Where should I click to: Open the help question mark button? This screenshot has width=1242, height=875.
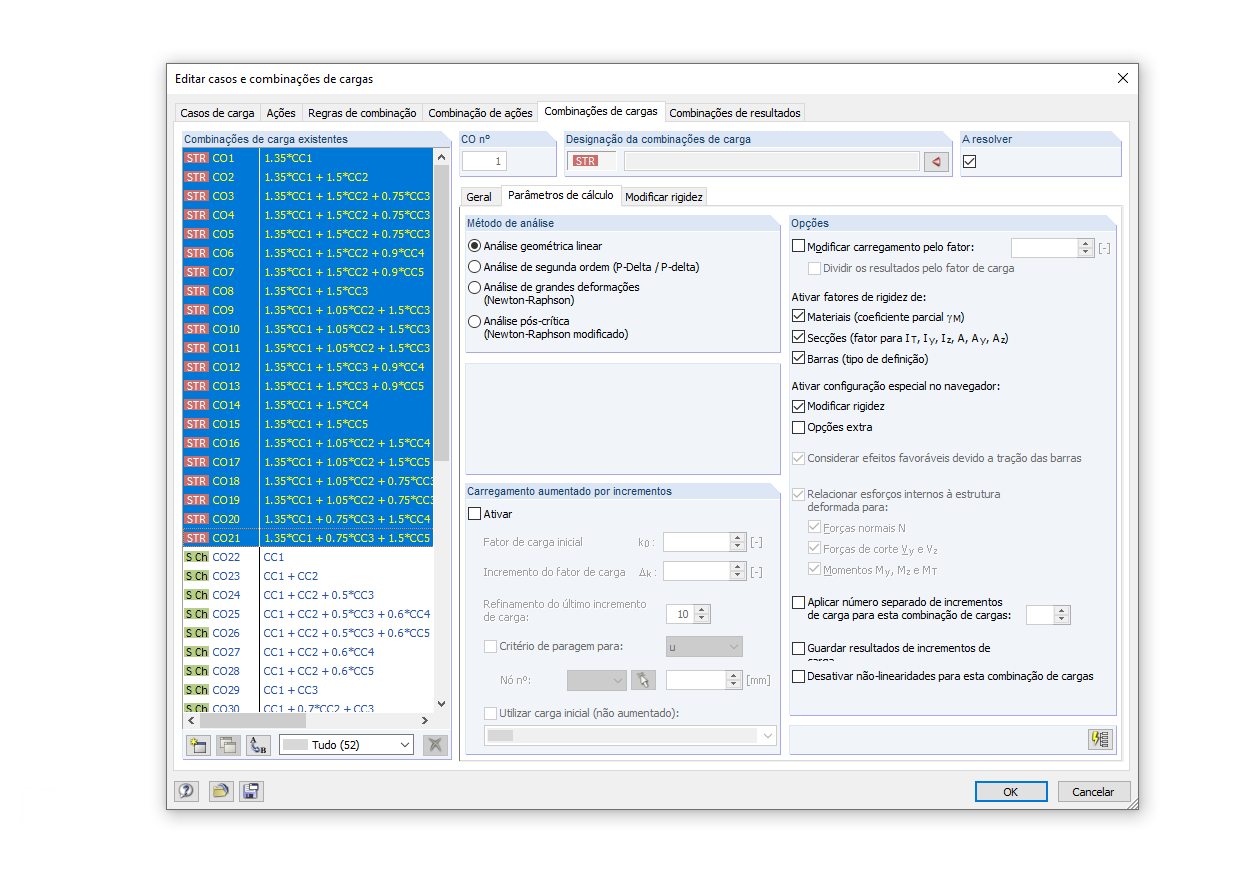click(x=186, y=791)
